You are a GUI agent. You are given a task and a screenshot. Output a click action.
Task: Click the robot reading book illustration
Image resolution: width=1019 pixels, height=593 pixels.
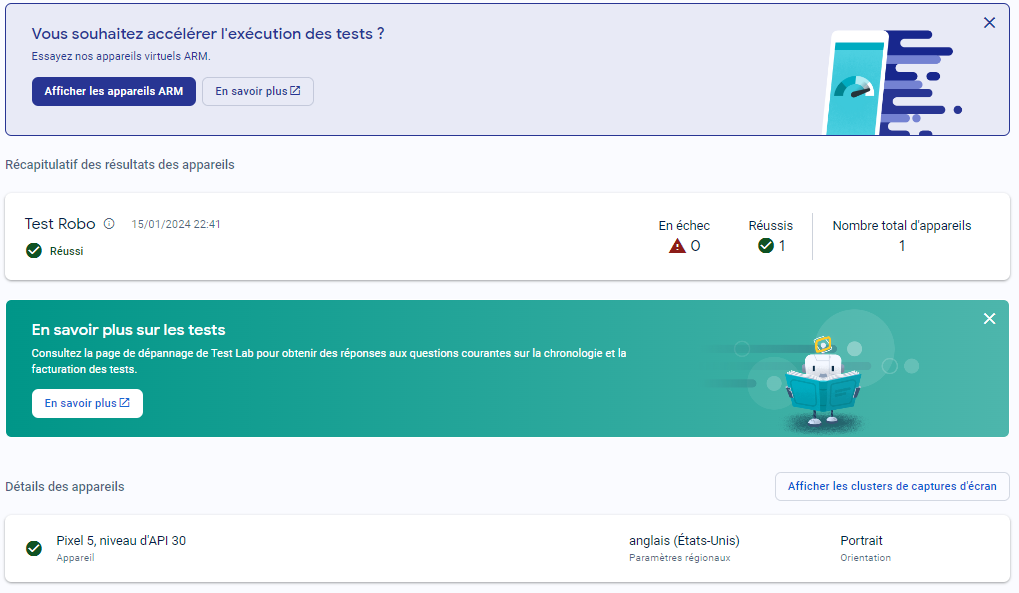(818, 384)
